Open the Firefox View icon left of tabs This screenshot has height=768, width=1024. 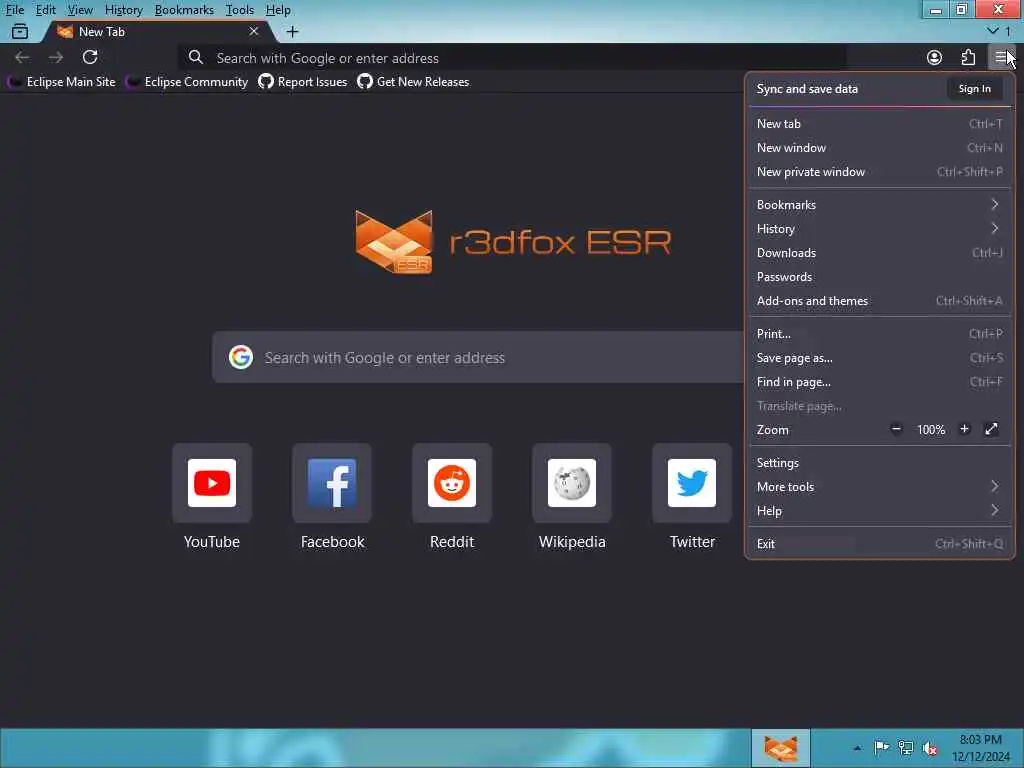[x=20, y=31]
